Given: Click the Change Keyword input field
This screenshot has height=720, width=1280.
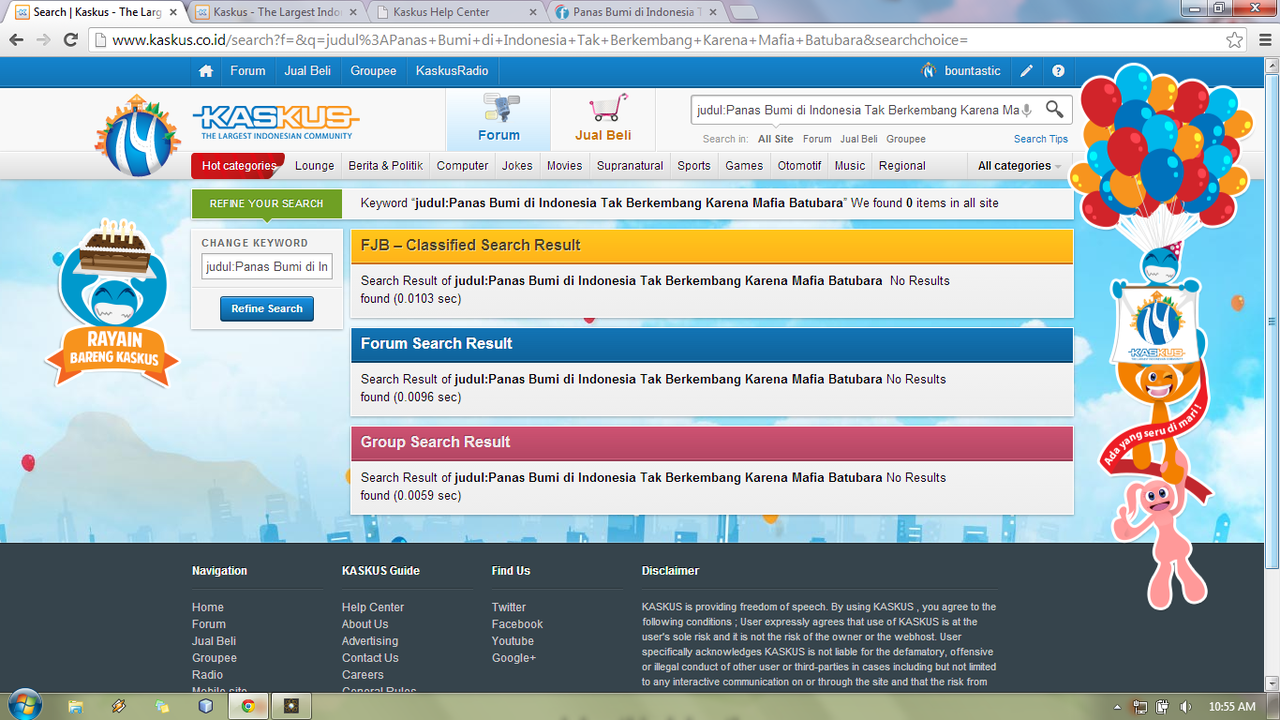Looking at the screenshot, I should tap(267, 267).
